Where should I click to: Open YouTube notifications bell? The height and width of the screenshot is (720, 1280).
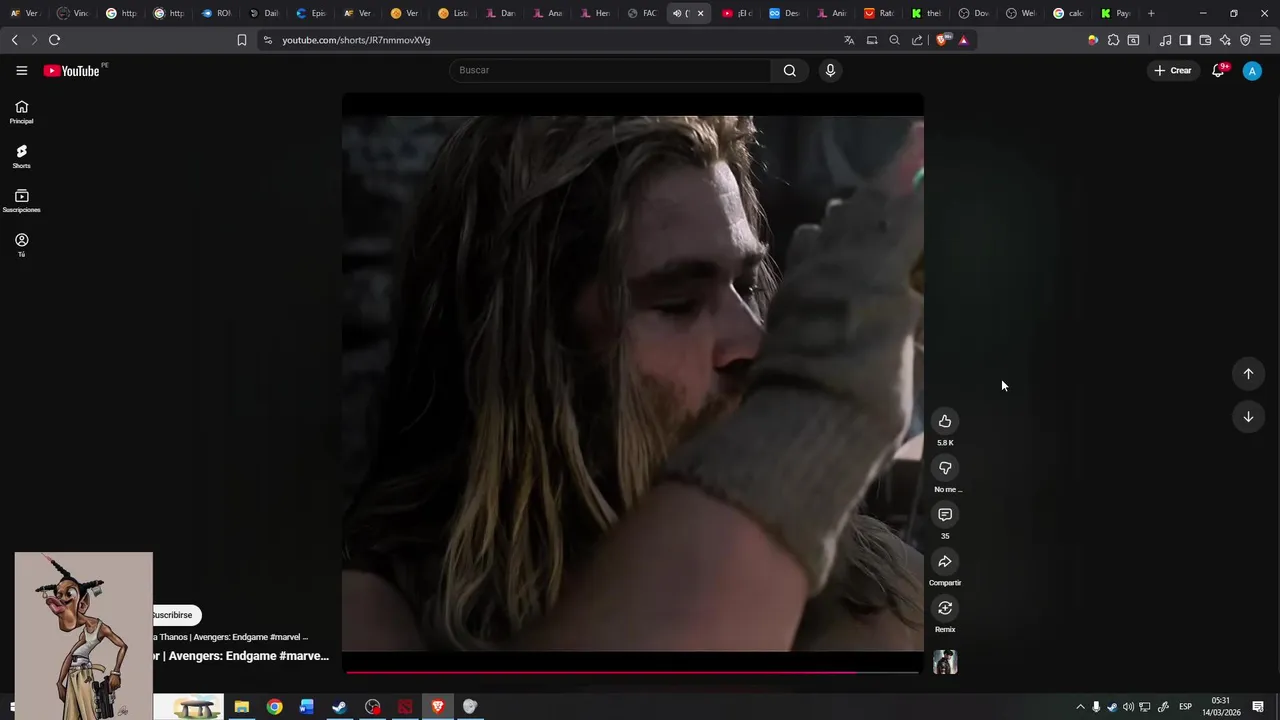point(1218,70)
